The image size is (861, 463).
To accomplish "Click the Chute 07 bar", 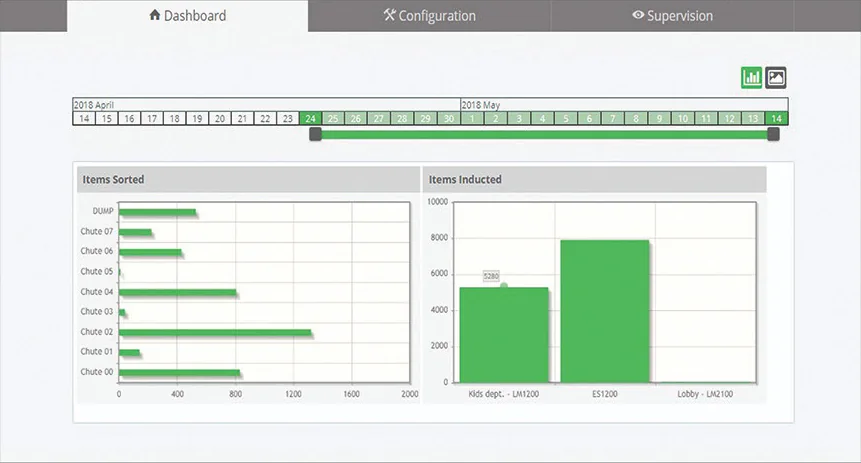I will [x=135, y=232].
